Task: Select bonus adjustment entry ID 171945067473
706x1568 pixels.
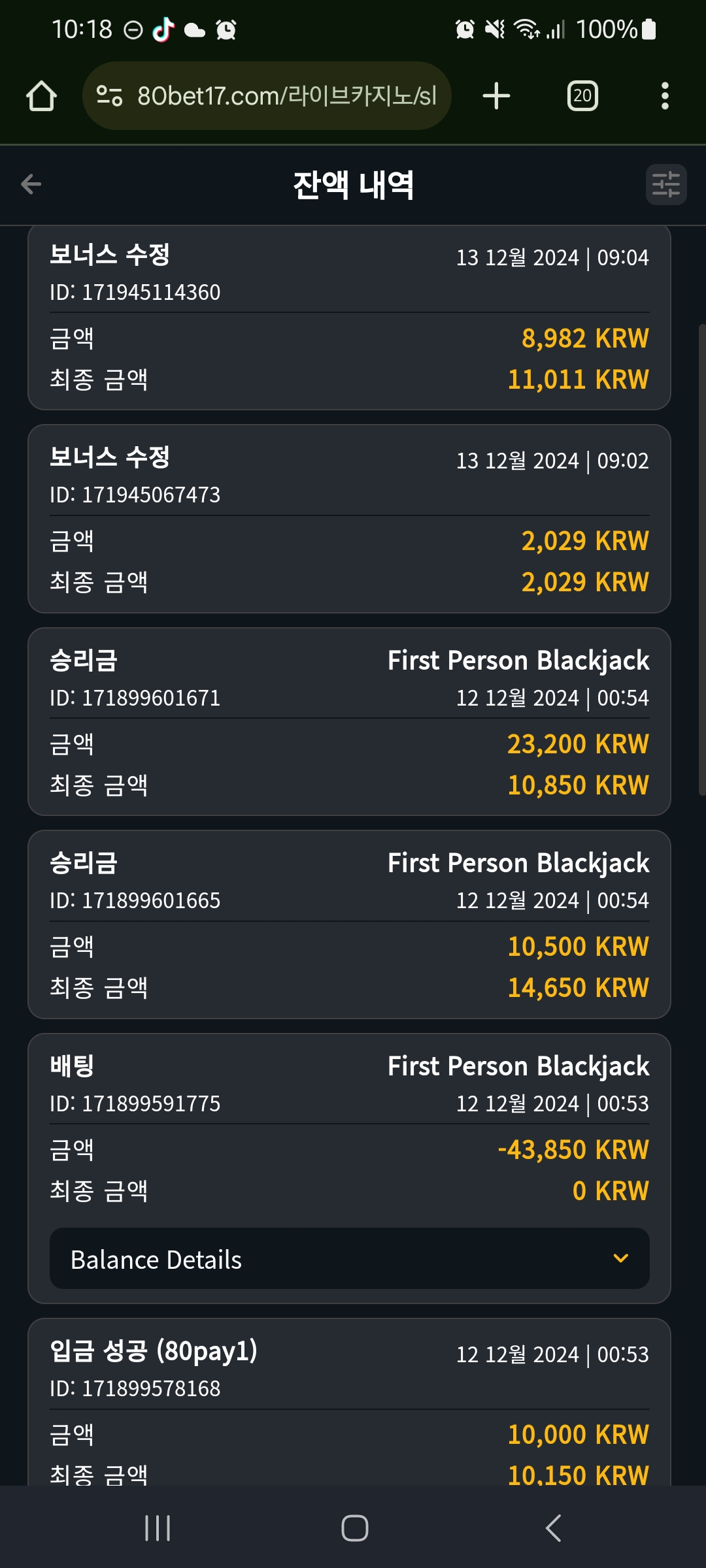Action: pos(350,519)
